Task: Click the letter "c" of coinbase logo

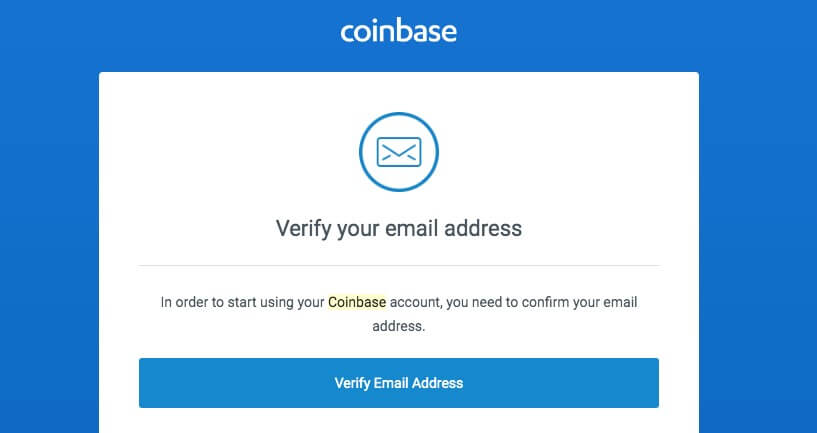Action: (348, 33)
